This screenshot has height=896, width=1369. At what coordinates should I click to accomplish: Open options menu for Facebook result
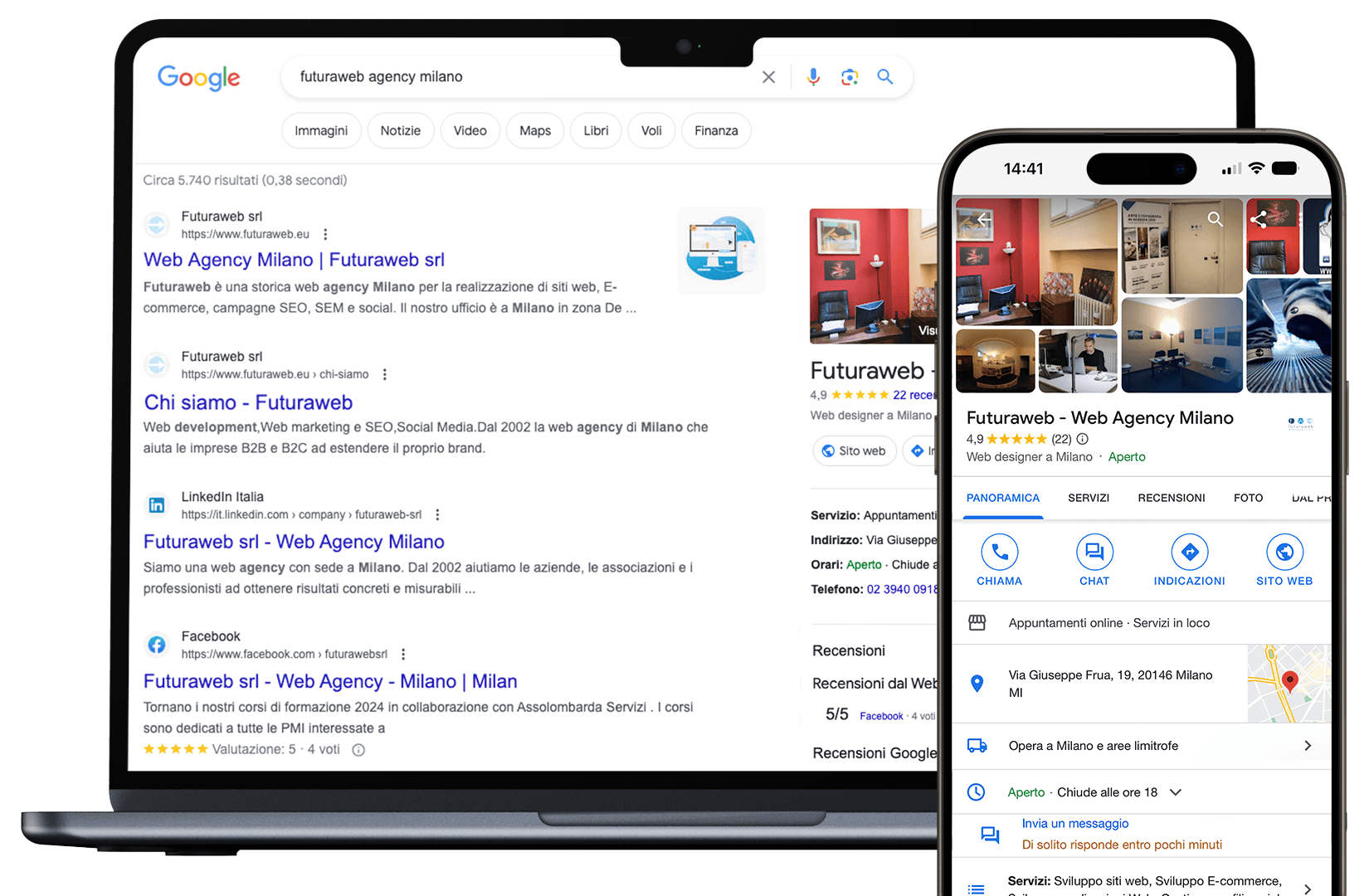pyautogui.click(x=403, y=655)
